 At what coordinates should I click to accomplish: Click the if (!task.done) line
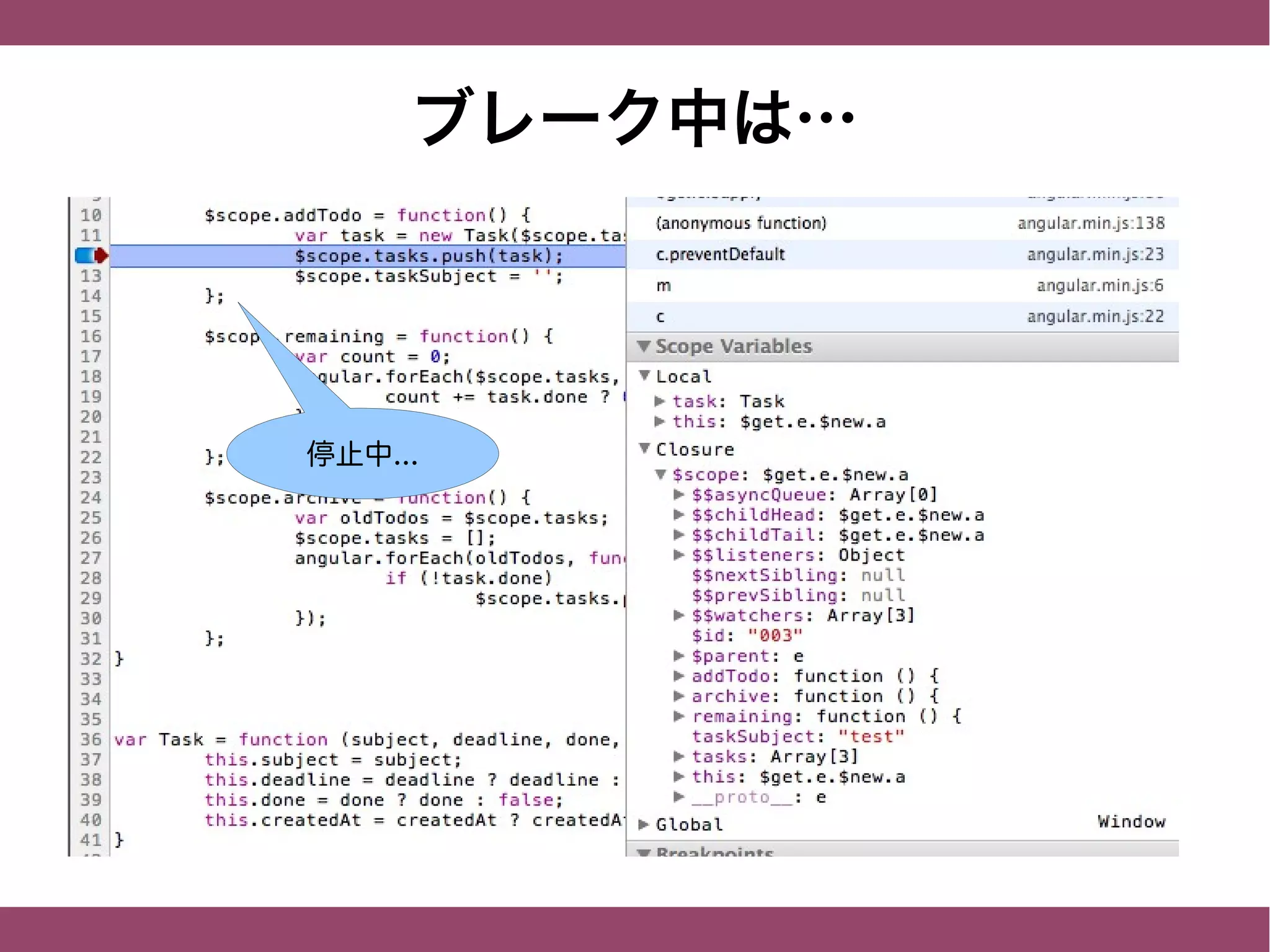[x=468, y=578]
